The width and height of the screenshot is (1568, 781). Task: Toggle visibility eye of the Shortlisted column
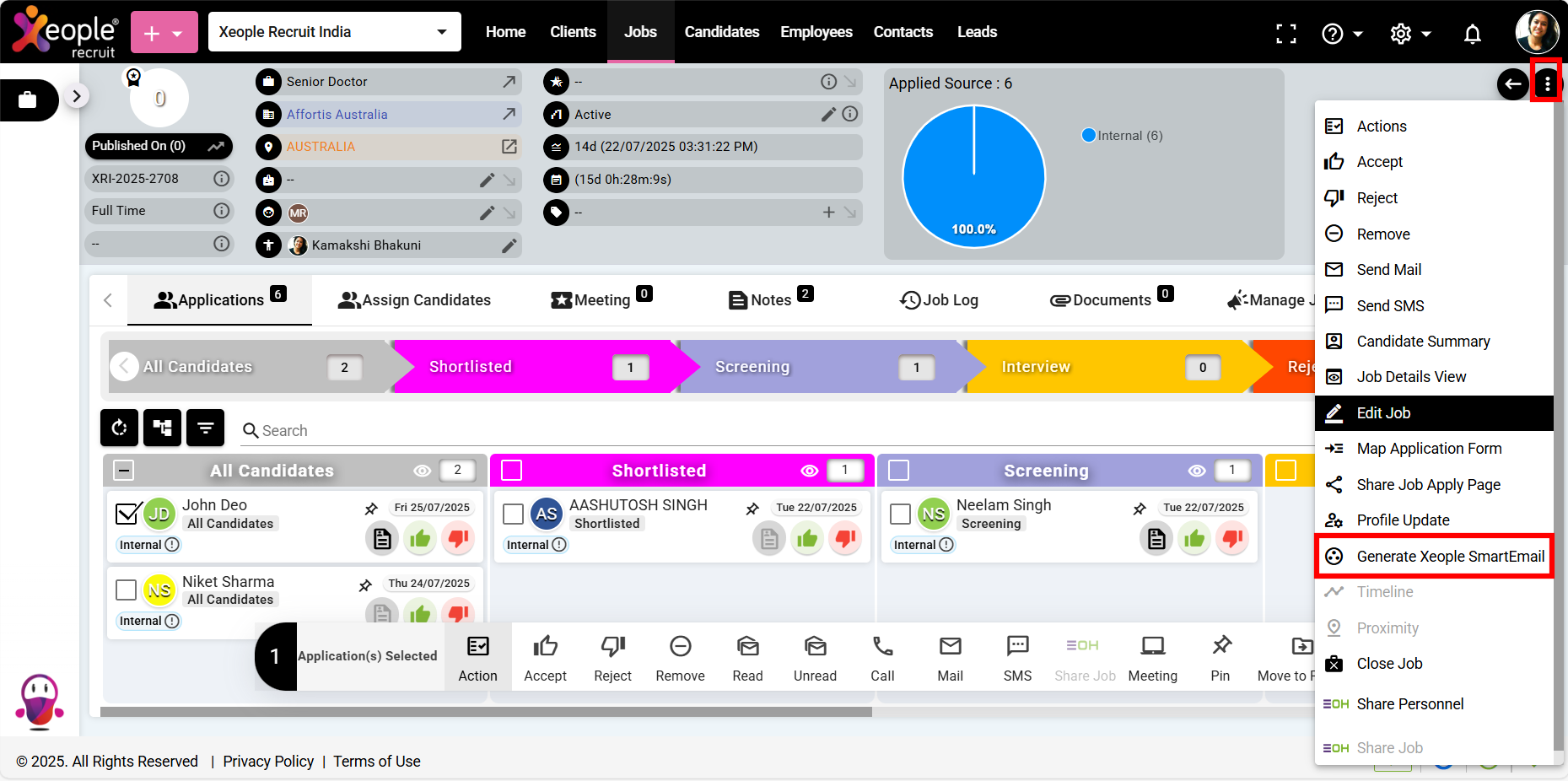[x=809, y=471]
